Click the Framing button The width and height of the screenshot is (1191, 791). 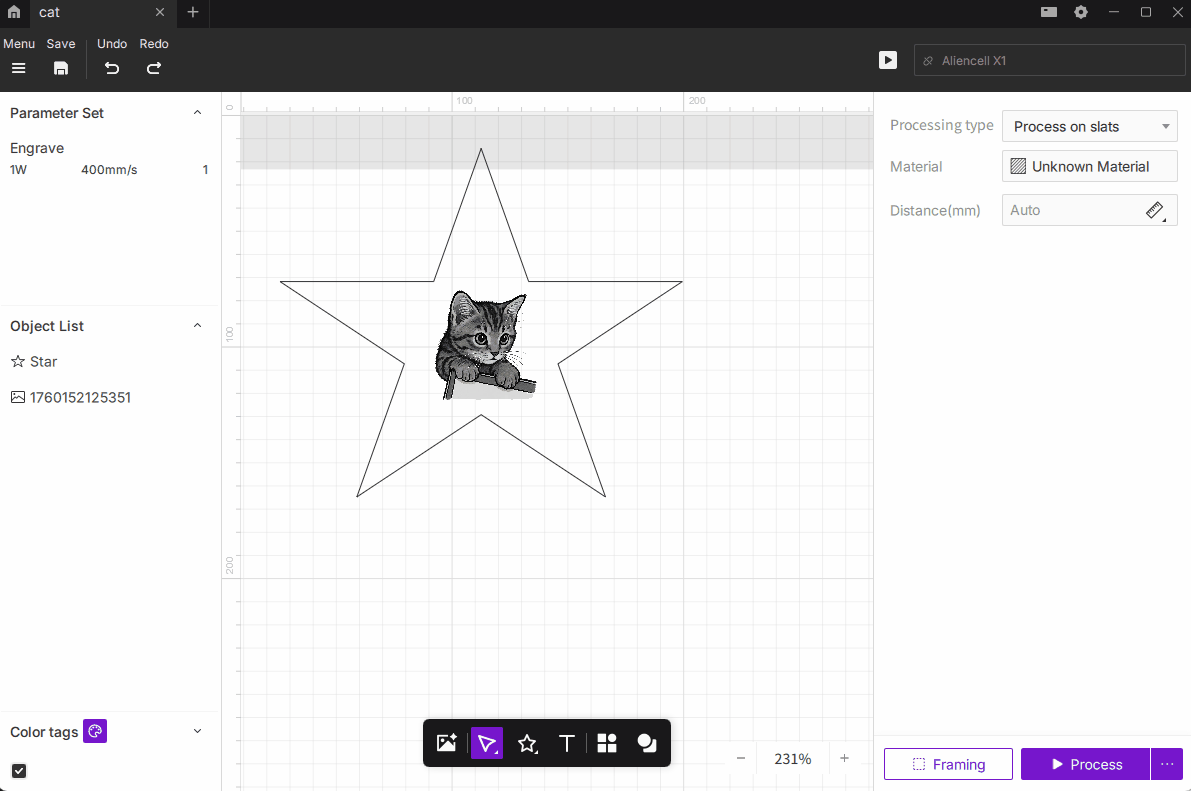coord(948,764)
